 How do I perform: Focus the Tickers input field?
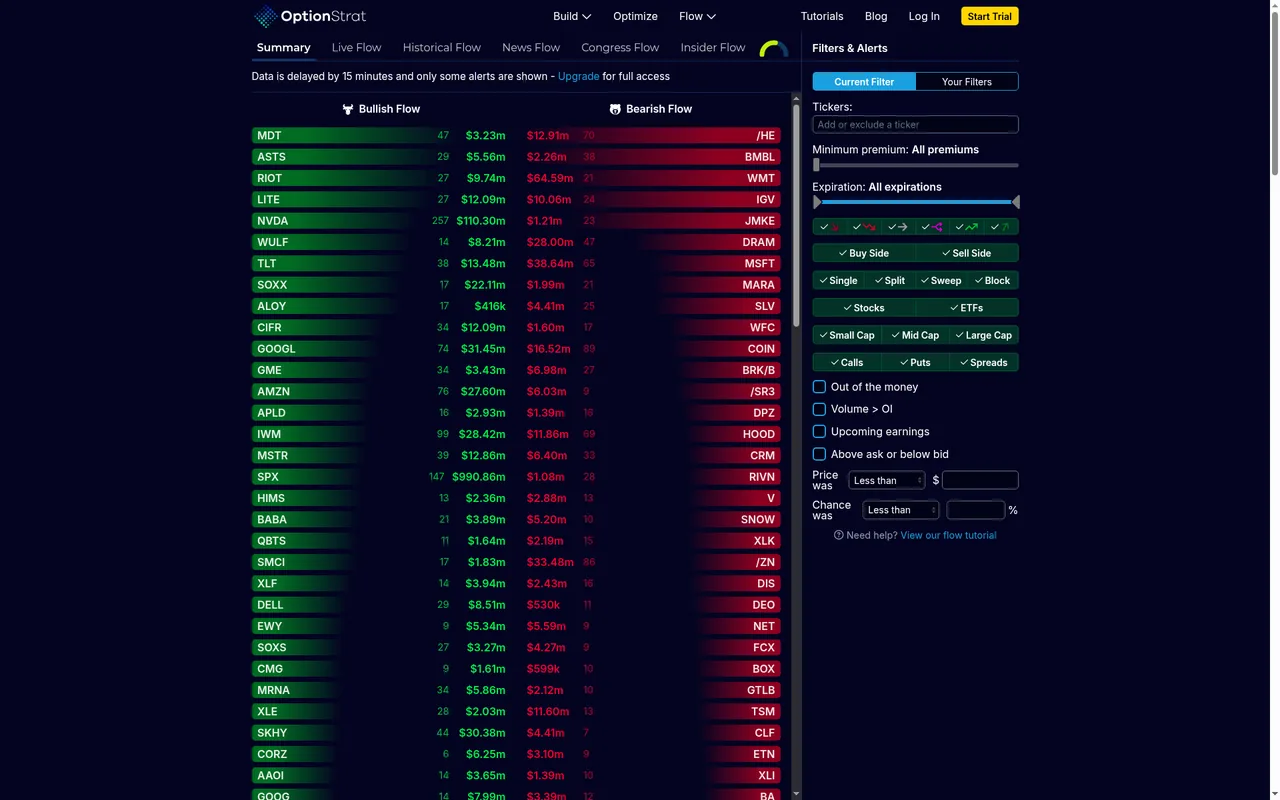click(x=915, y=125)
